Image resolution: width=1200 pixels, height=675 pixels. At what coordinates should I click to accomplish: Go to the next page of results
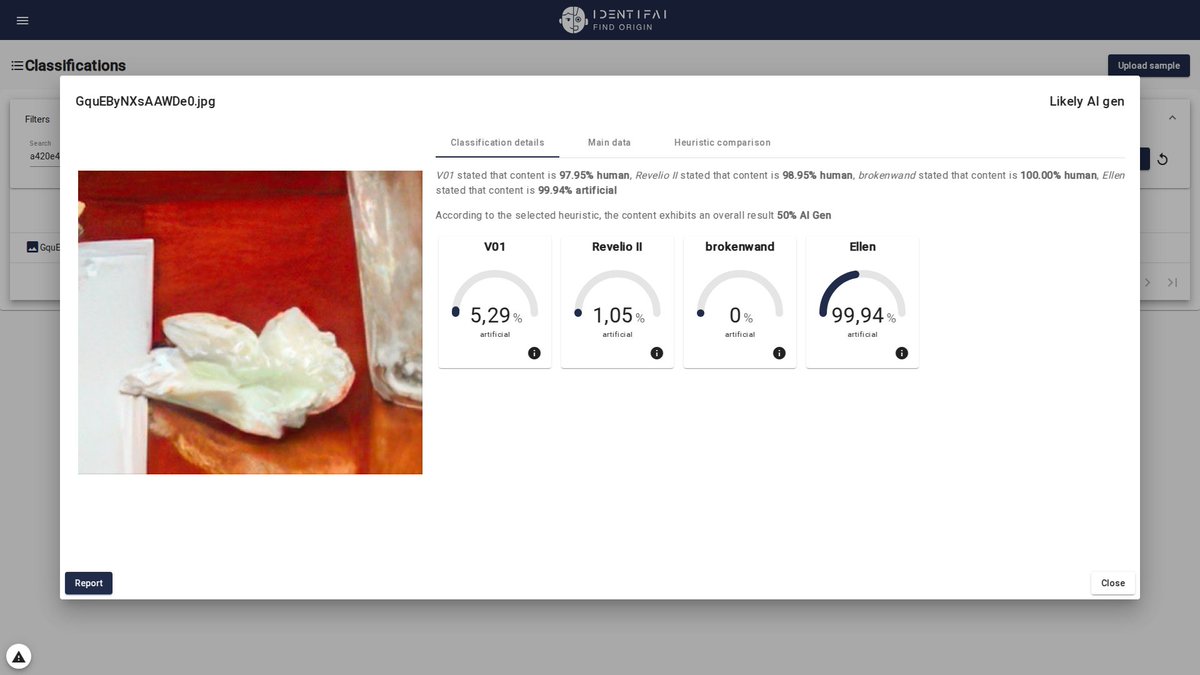click(x=1147, y=282)
